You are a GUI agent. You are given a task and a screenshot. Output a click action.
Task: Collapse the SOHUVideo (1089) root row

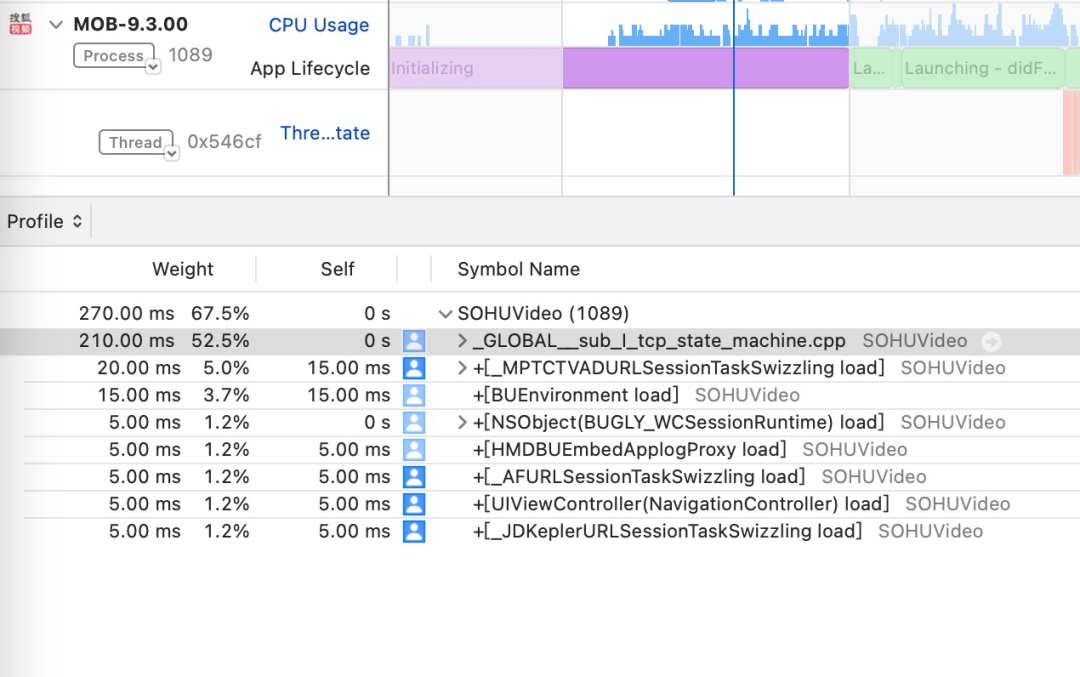tap(446, 314)
